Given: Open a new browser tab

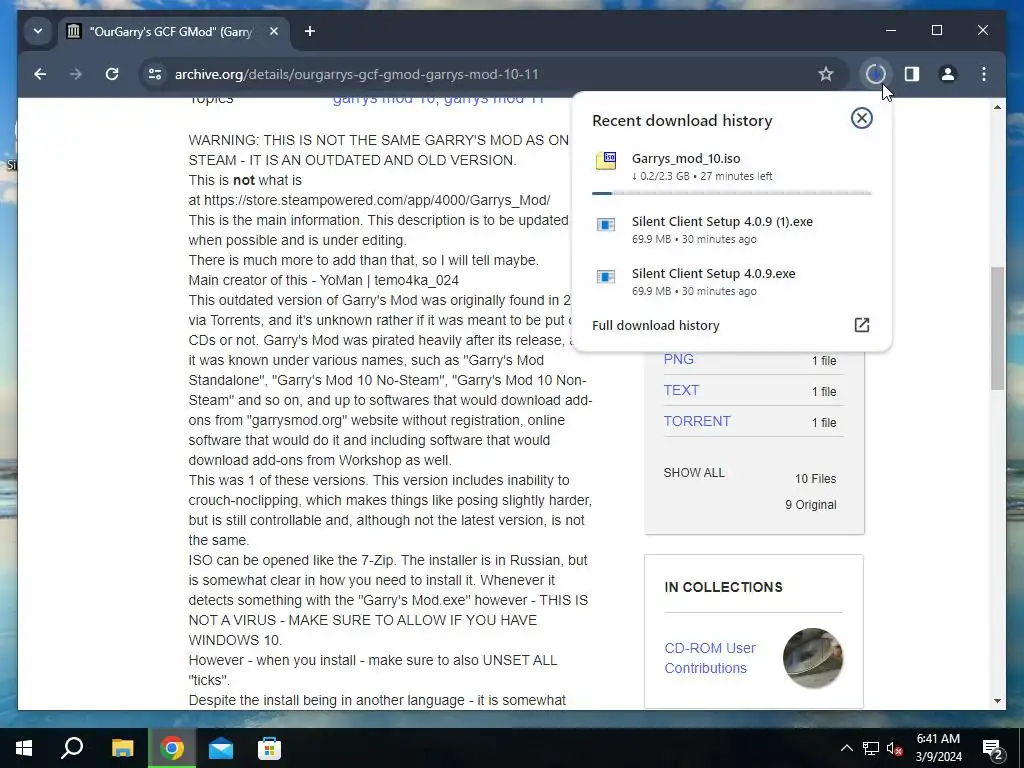Looking at the screenshot, I should click(310, 31).
